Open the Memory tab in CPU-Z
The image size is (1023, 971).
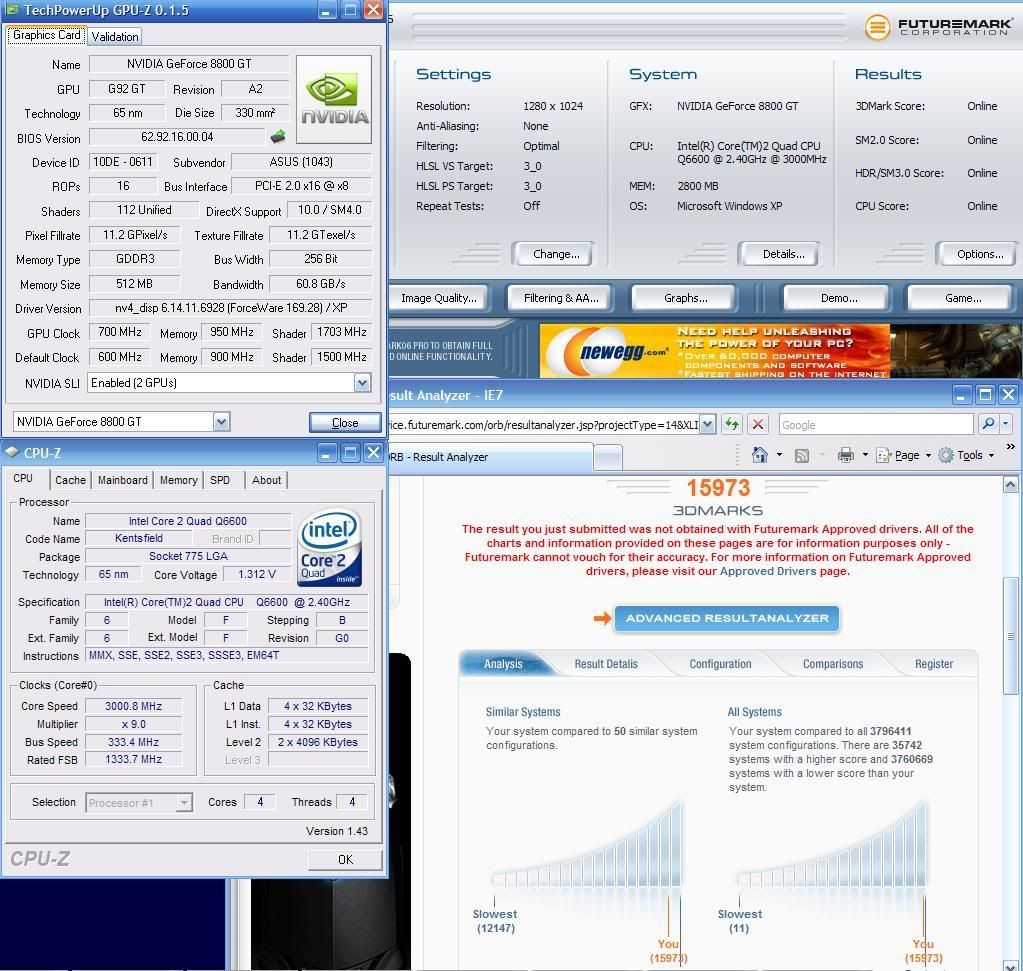[x=179, y=480]
